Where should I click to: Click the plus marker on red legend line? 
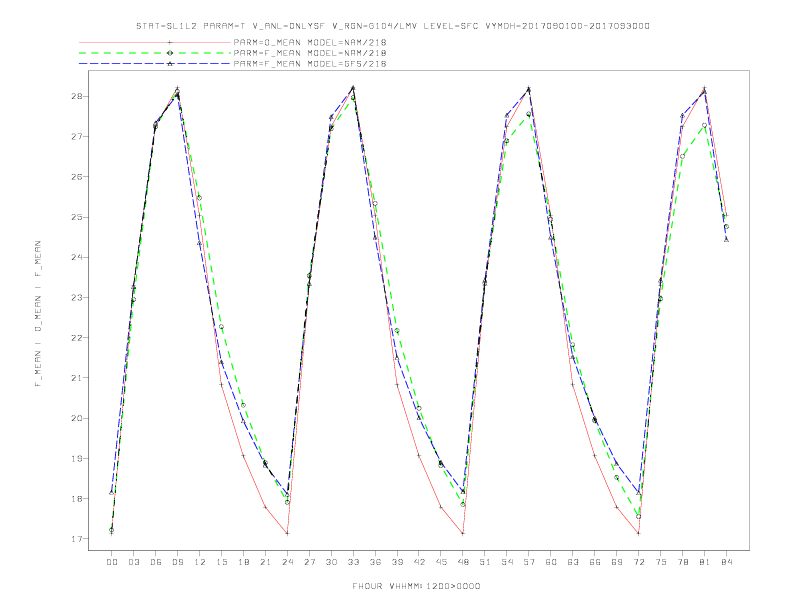[x=170, y=42]
